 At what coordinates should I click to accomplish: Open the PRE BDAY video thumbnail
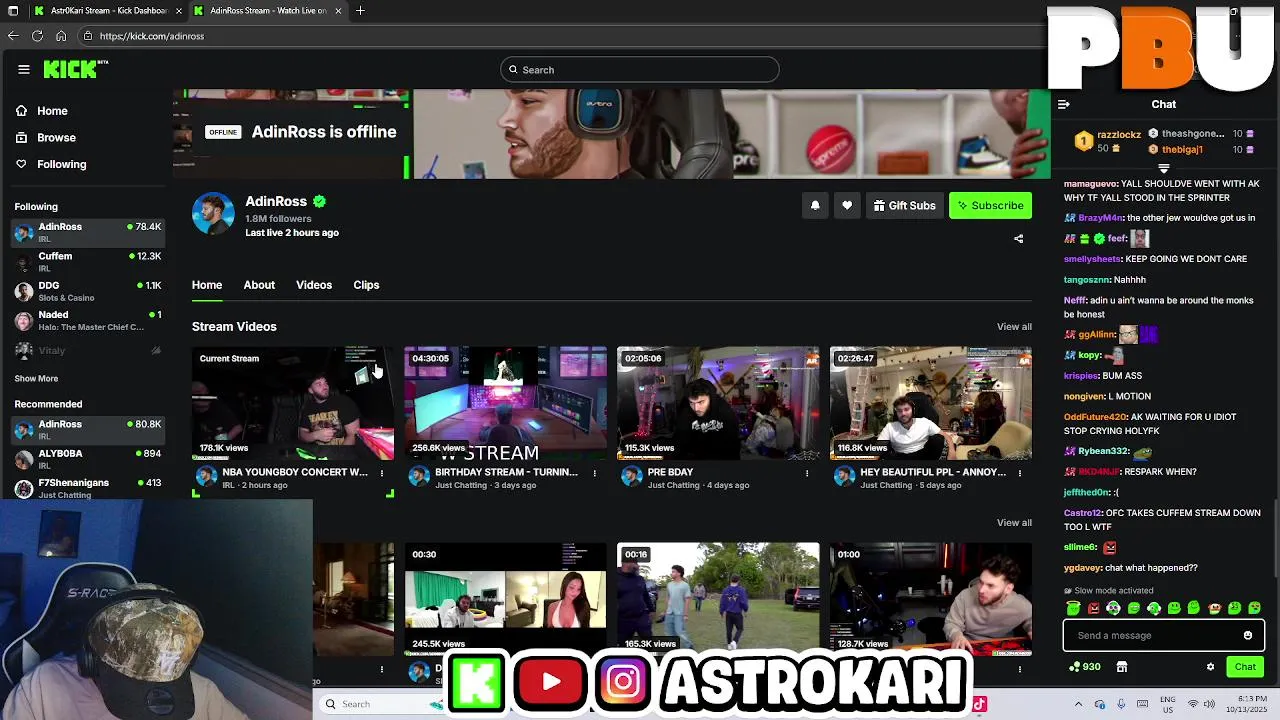coord(718,403)
